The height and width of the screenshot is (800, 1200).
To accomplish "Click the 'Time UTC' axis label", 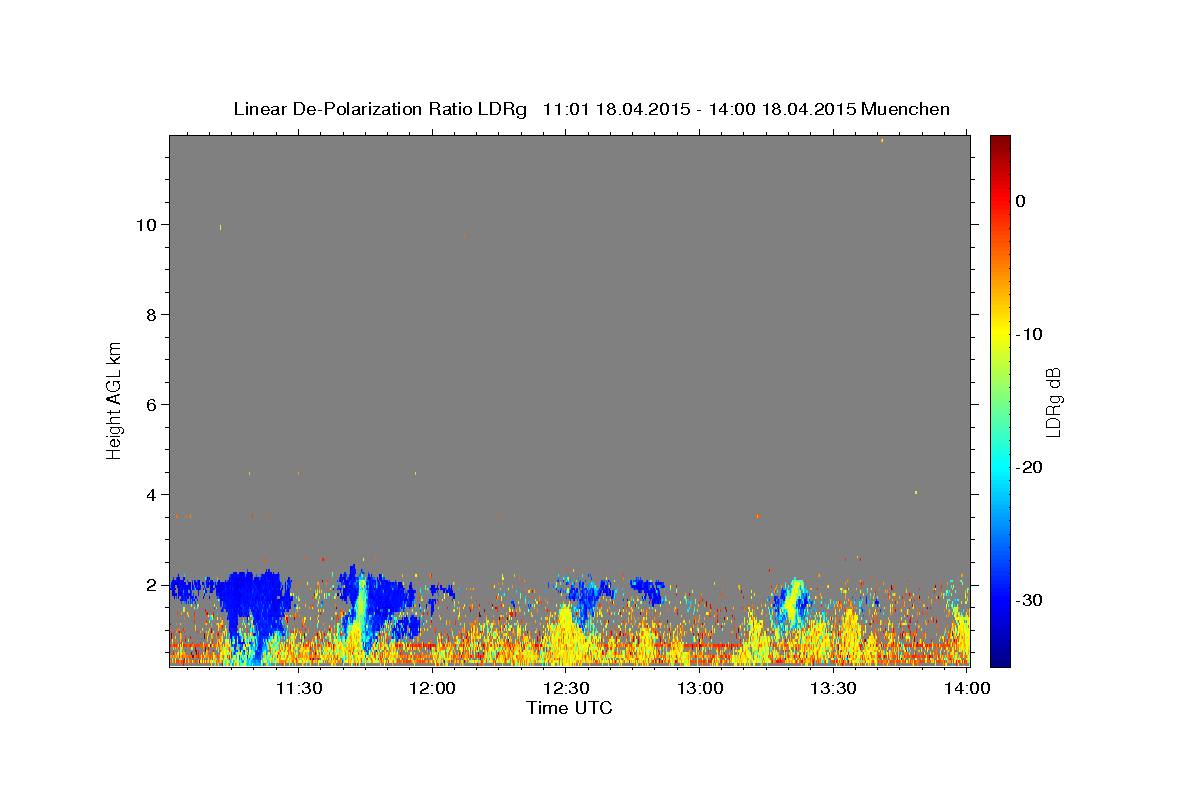I will point(569,708).
